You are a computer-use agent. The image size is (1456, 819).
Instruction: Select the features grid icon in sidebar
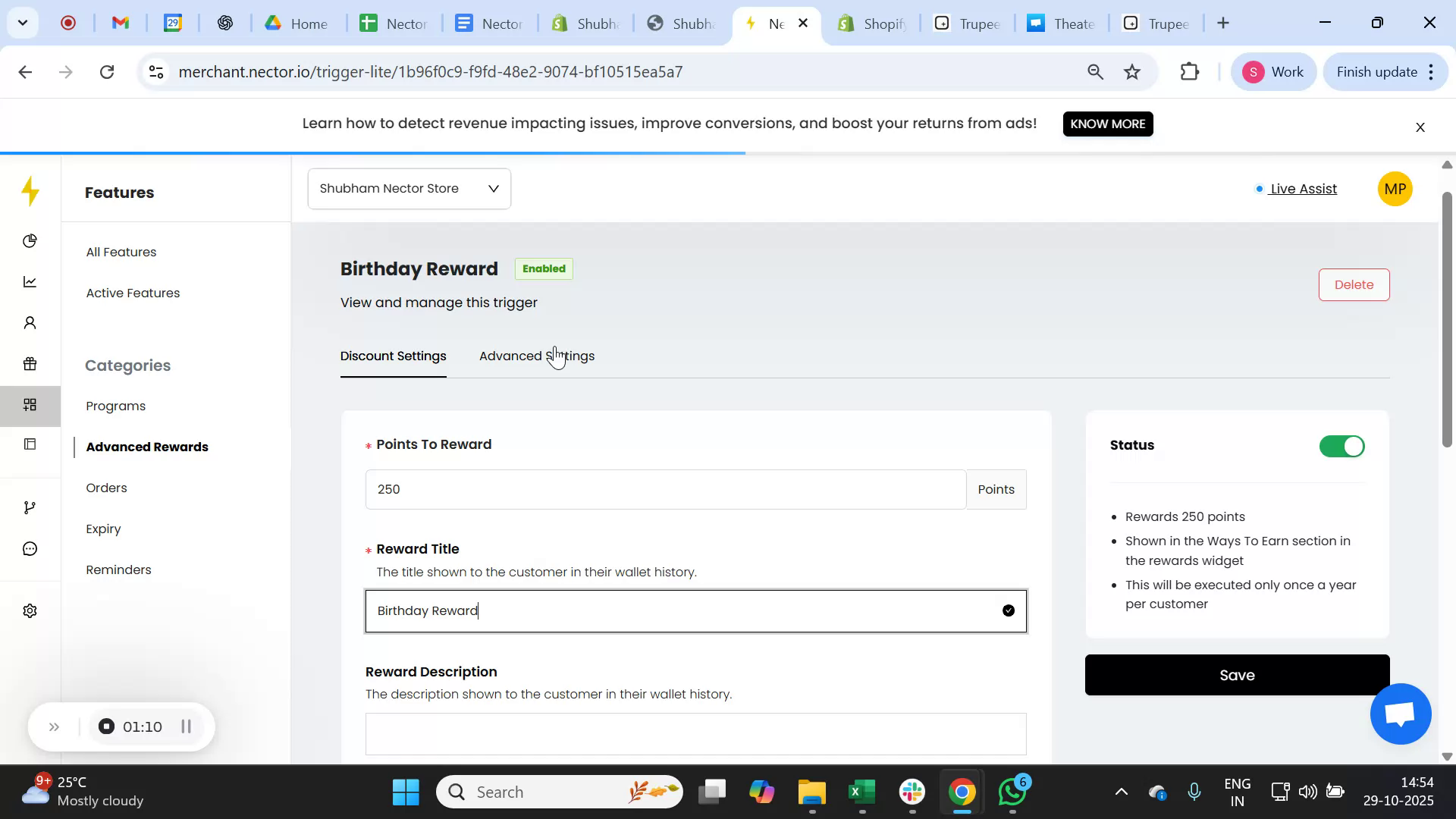[30, 404]
